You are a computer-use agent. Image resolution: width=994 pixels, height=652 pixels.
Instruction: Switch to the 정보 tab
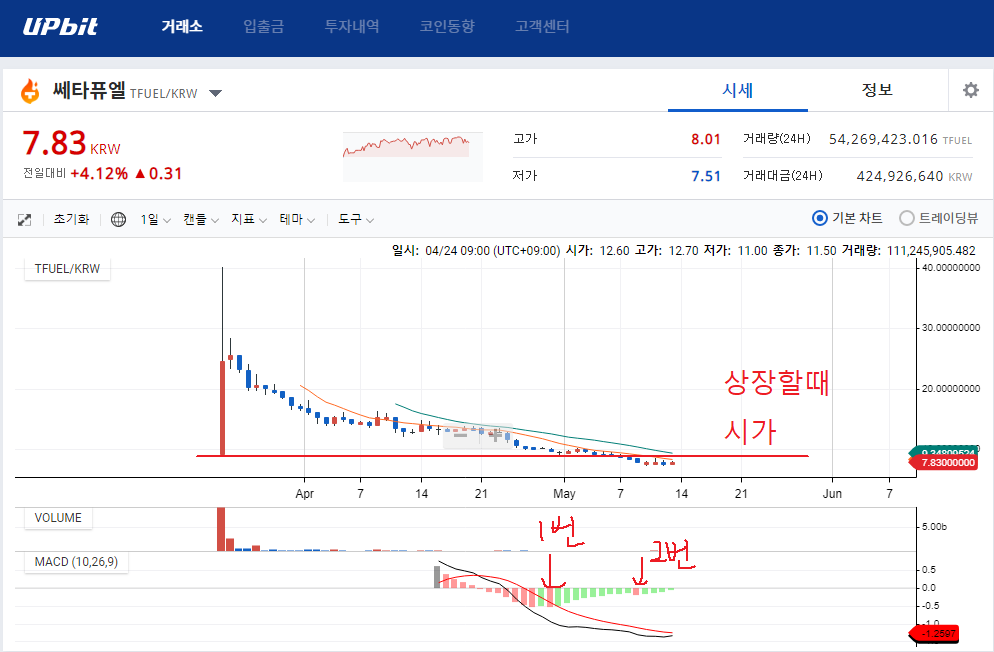(x=877, y=90)
